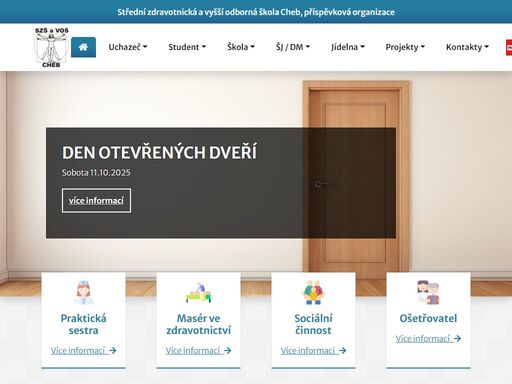Click the family icon above Sociální činnost
512x384 pixels.
(313, 292)
